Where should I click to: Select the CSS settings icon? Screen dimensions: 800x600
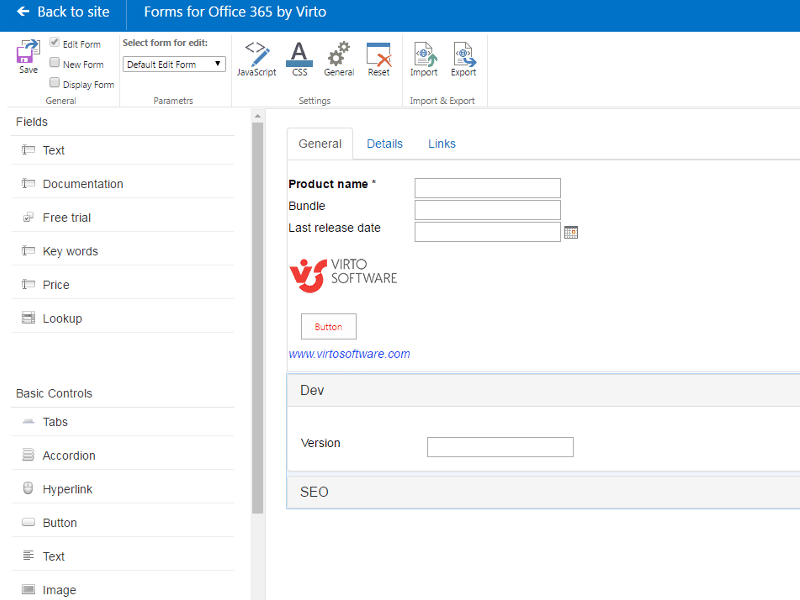pyautogui.click(x=299, y=58)
